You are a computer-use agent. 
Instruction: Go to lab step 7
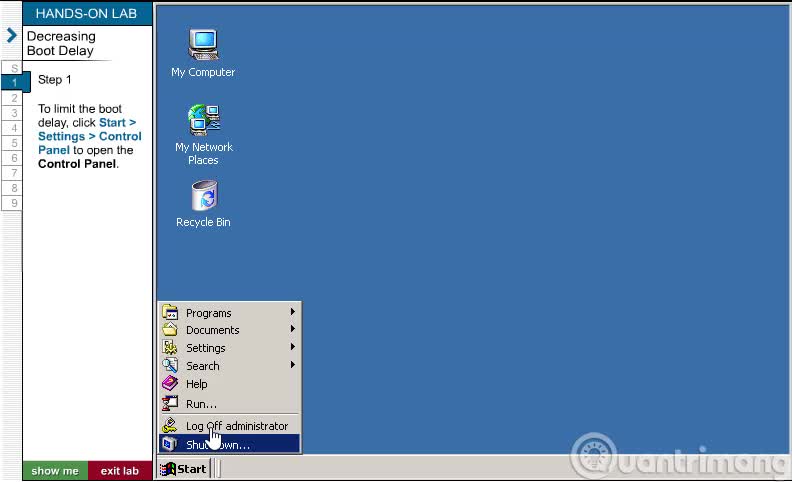click(14, 173)
